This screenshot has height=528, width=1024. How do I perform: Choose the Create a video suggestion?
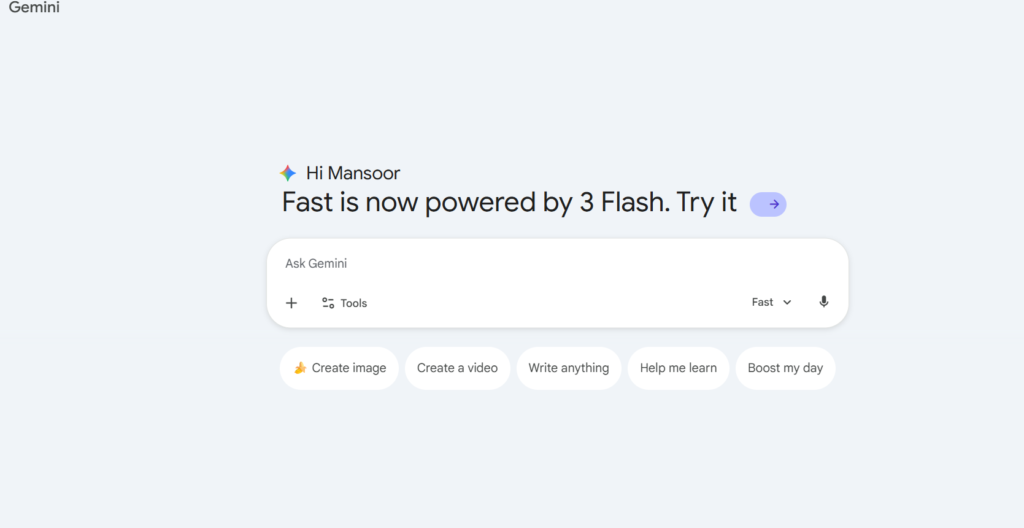[457, 368]
